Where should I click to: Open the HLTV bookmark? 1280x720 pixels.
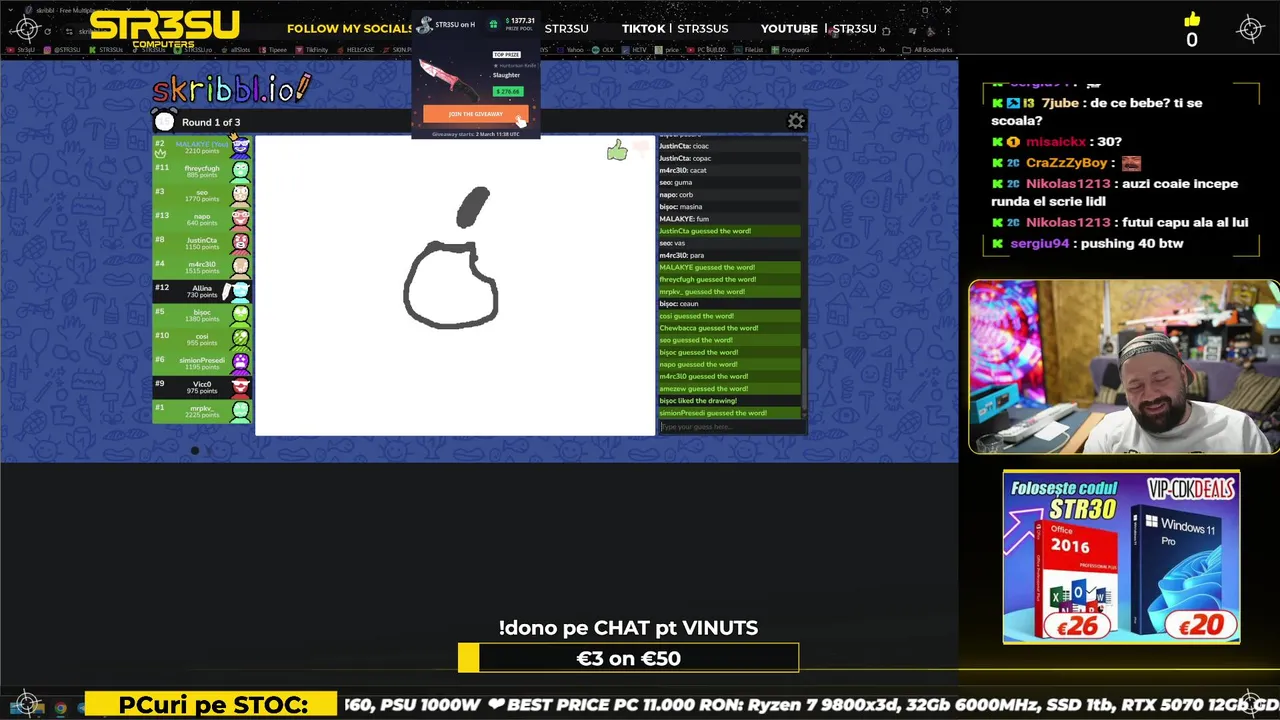pyautogui.click(x=636, y=49)
